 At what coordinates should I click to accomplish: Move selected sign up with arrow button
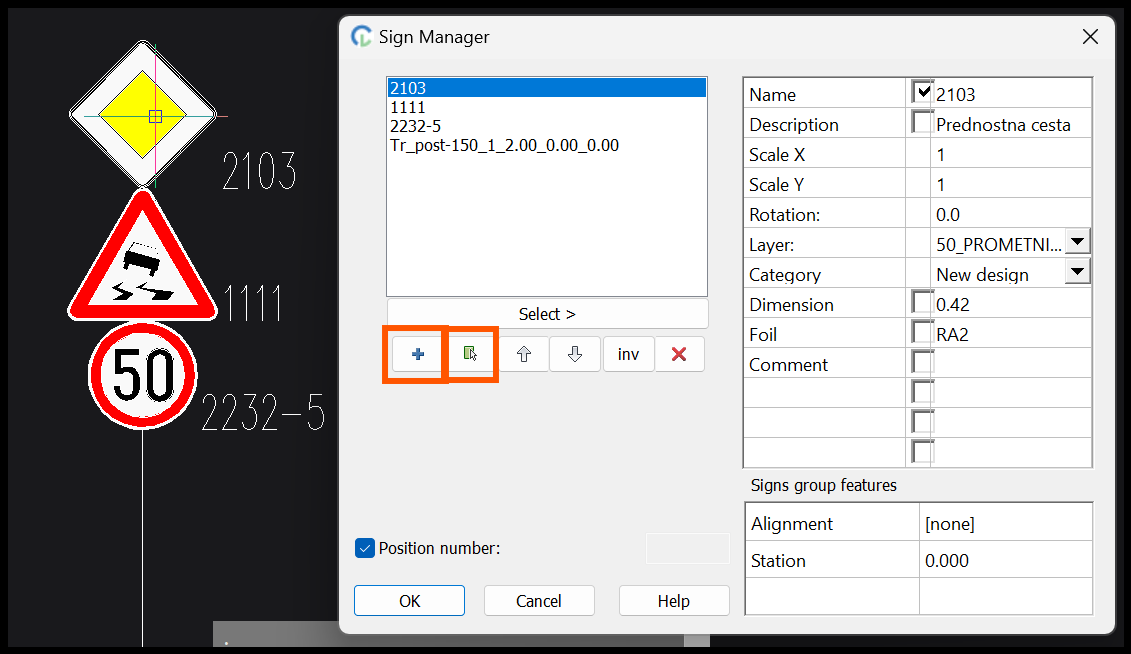coord(523,354)
